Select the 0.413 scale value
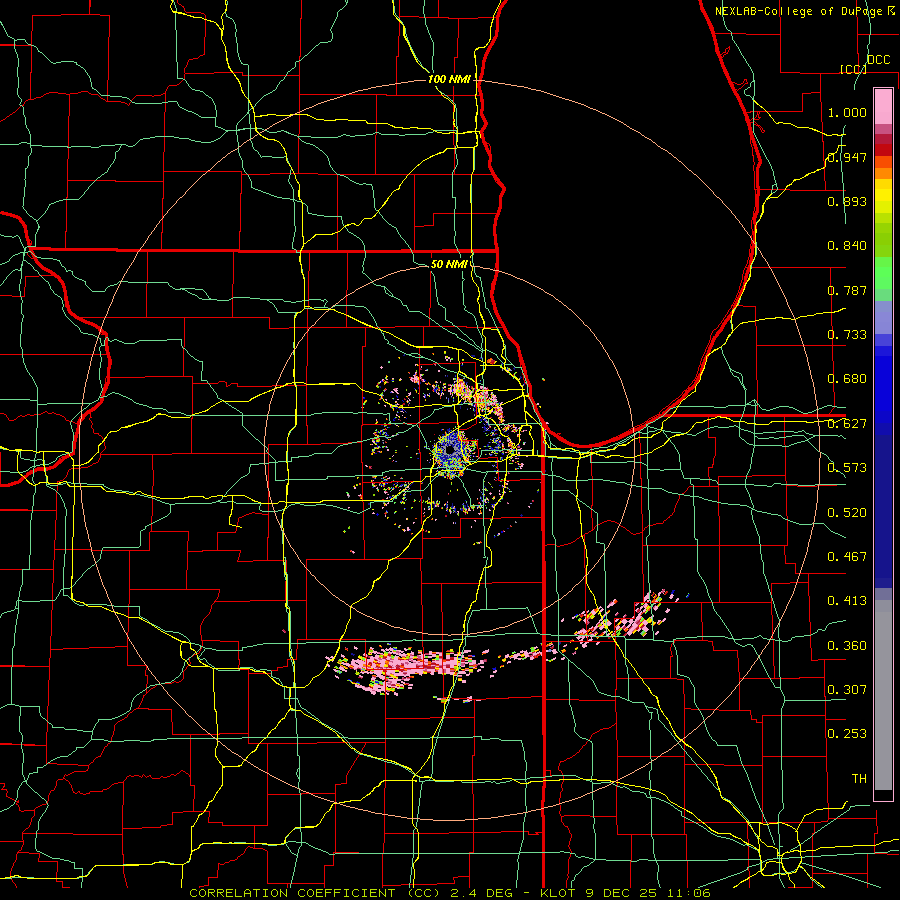The image size is (900, 900). (847, 601)
